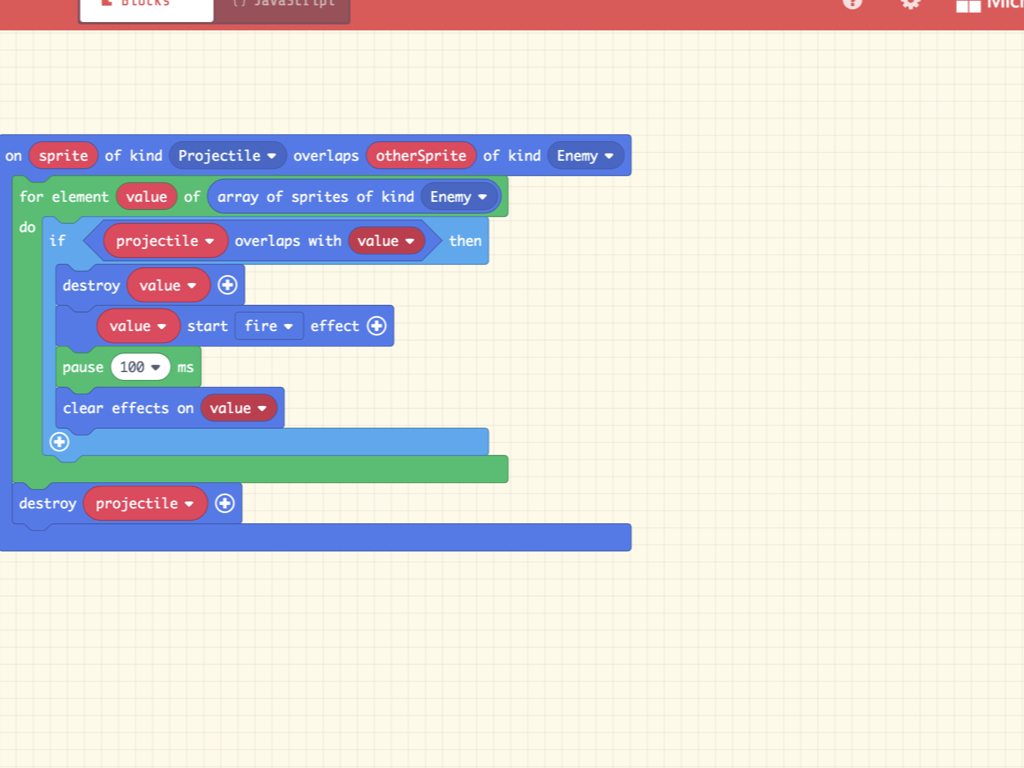This screenshot has height=768, width=1024.
Task: Open value dropdown in destroy value block
Action: click(168, 285)
